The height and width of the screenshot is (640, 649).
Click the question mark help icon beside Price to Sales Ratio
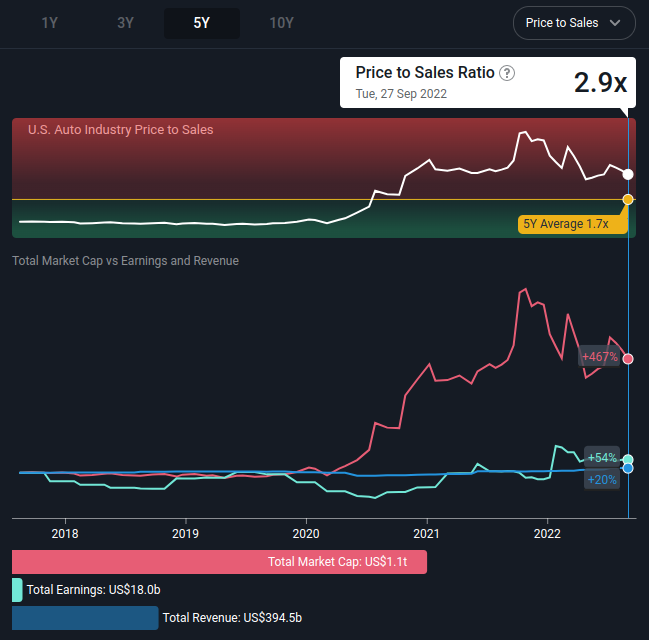click(x=507, y=73)
